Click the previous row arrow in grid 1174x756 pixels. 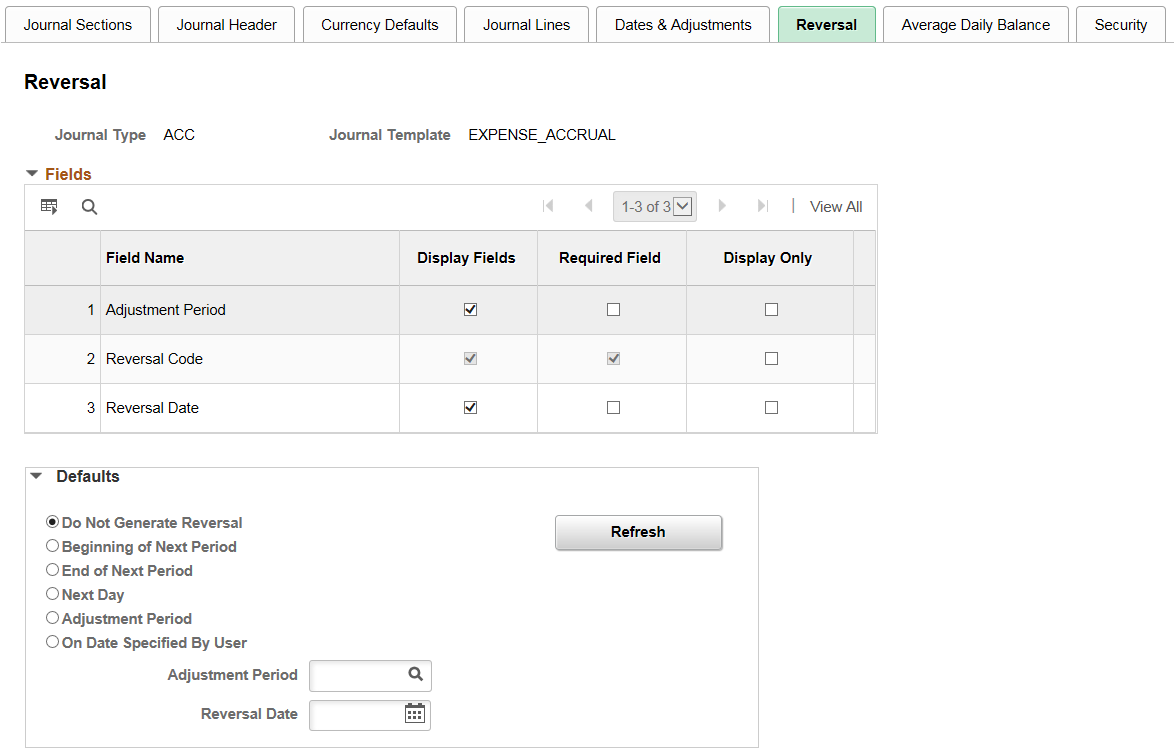click(x=588, y=206)
